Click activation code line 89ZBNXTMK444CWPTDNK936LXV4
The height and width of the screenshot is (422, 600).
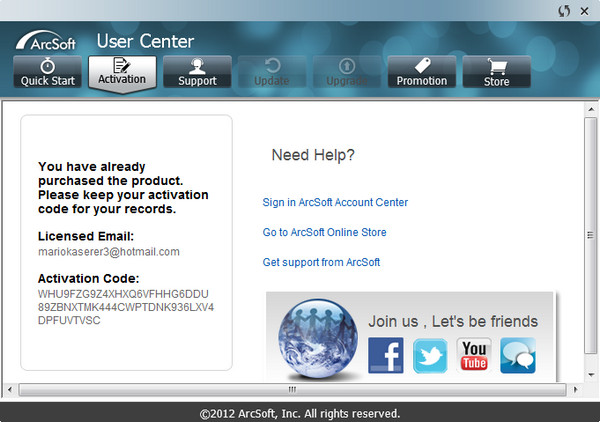click(126, 307)
